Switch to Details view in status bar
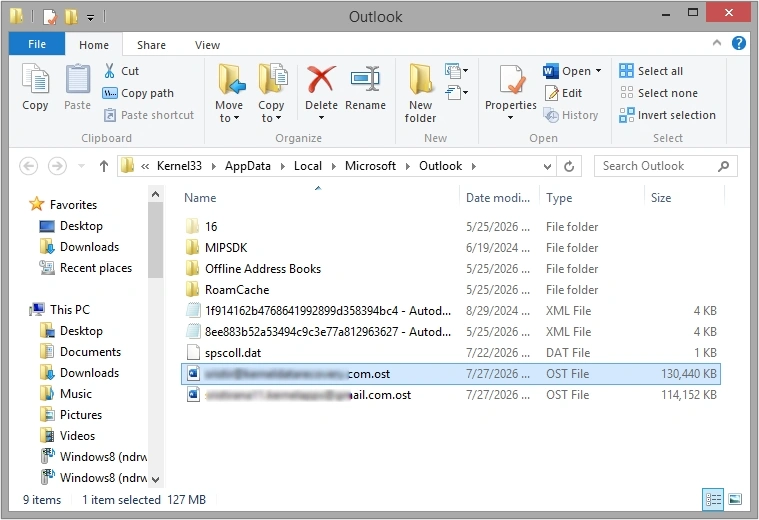 coord(713,499)
